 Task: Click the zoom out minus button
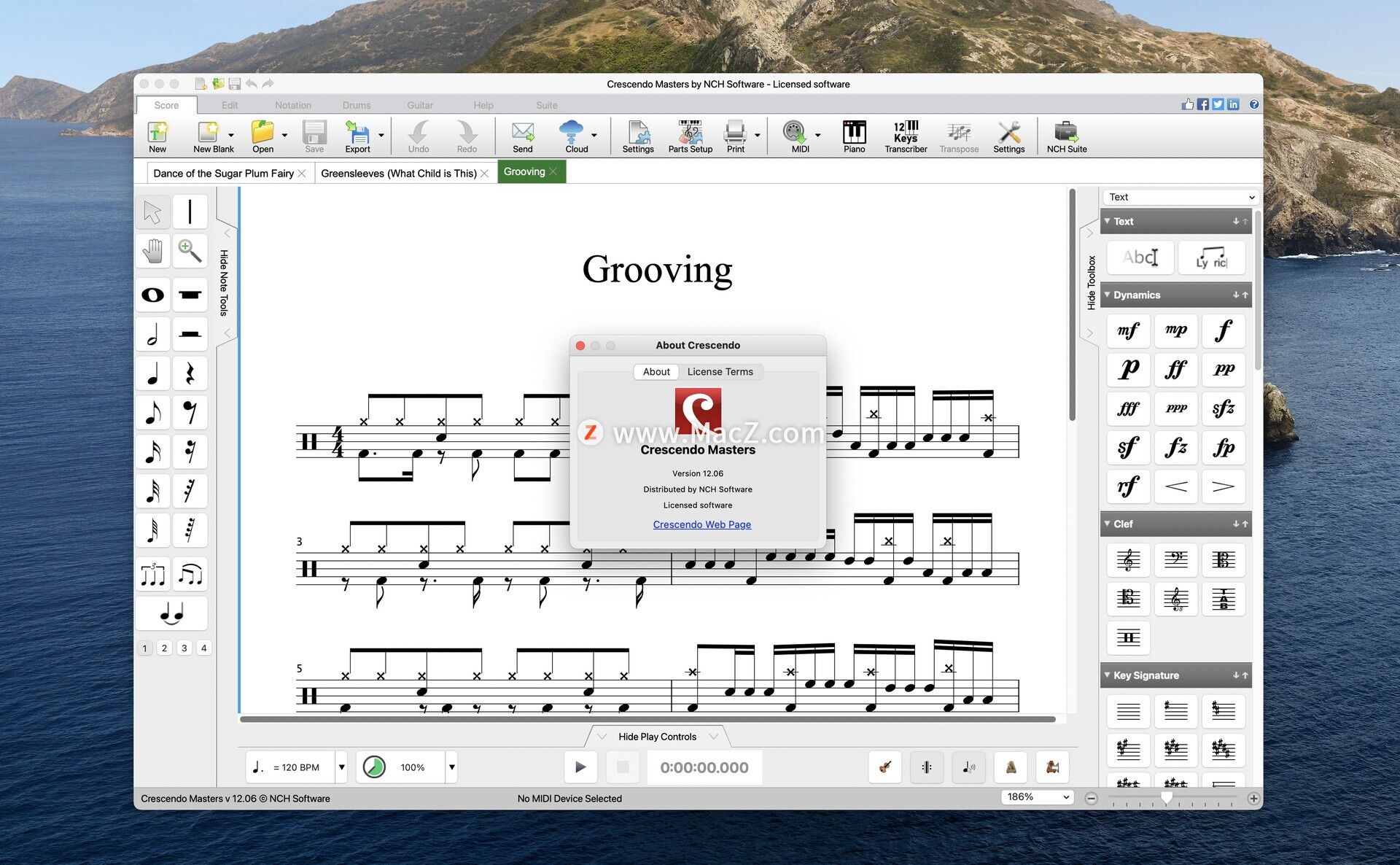tap(1091, 799)
